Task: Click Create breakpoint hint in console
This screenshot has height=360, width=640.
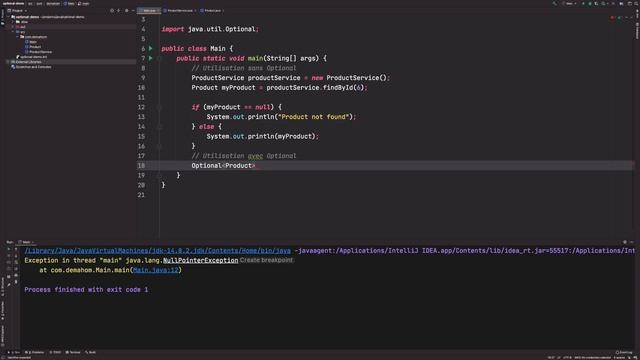Action: pos(266,260)
